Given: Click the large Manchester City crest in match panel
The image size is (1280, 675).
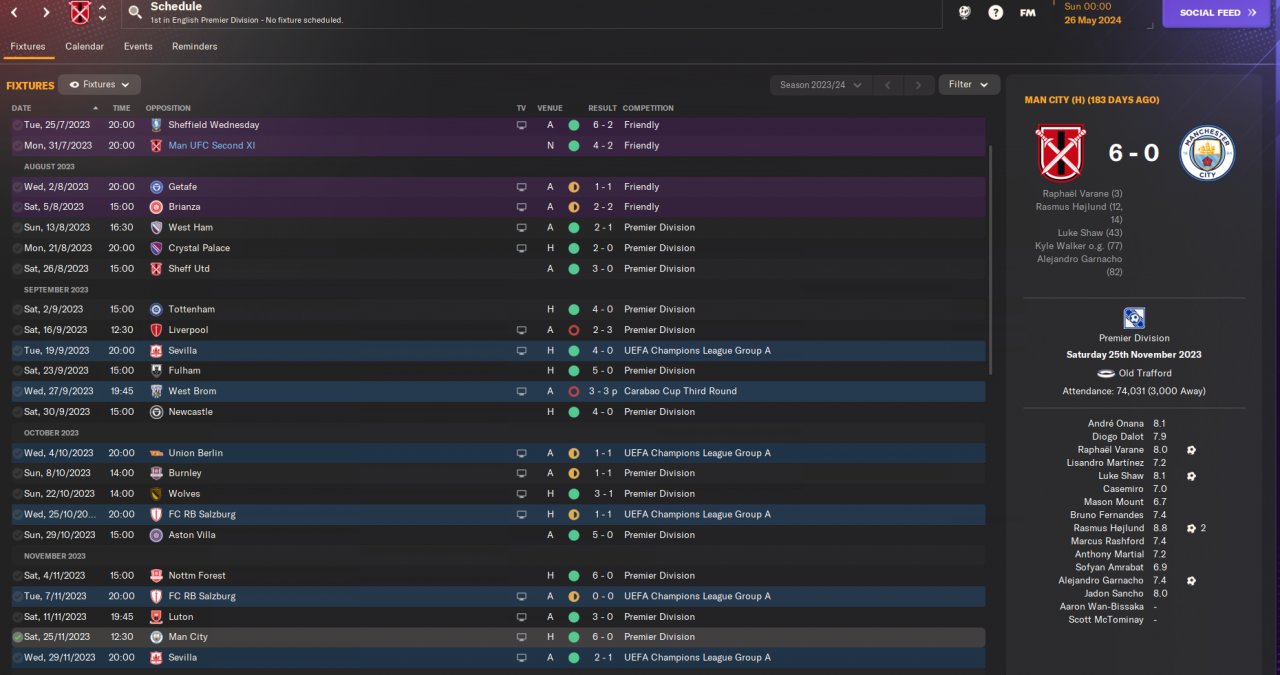Looking at the screenshot, I should (x=1207, y=153).
